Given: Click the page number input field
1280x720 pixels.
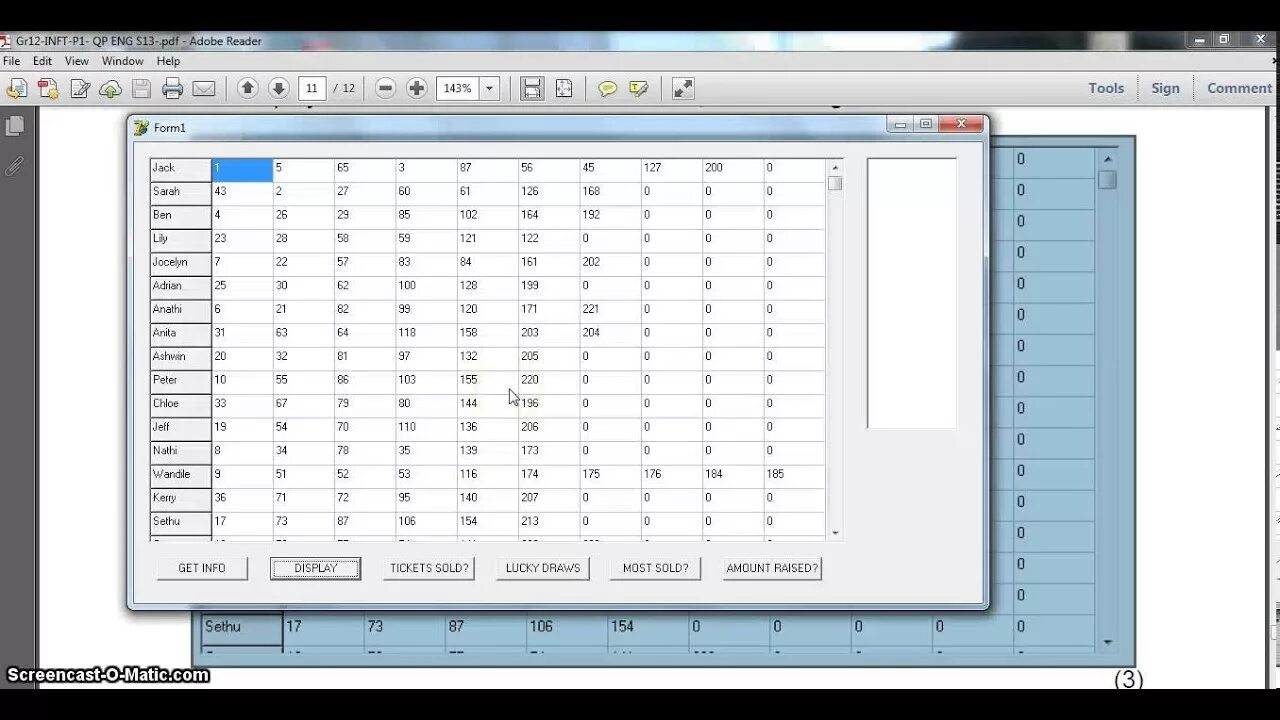Looking at the screenshot, I should point(312,88).
